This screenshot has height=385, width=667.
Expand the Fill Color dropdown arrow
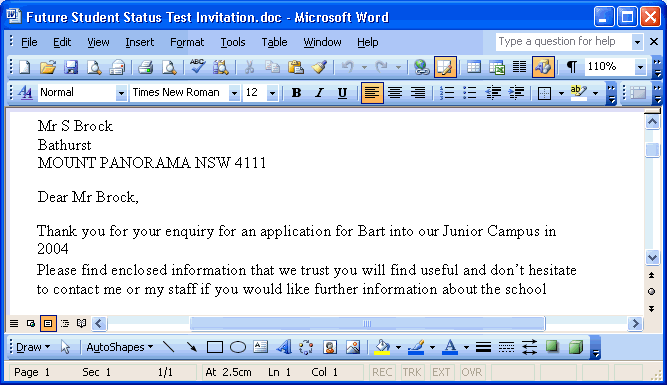pos(398,348)
